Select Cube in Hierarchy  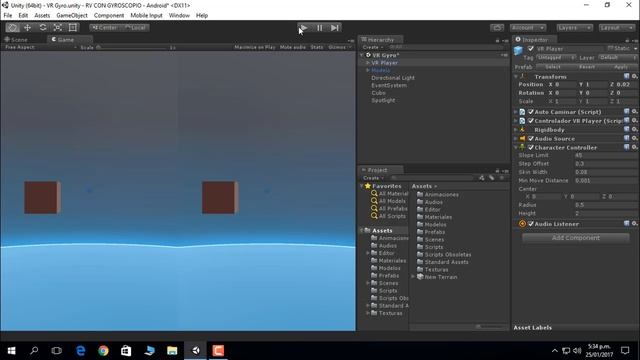[x=378, y=93]
